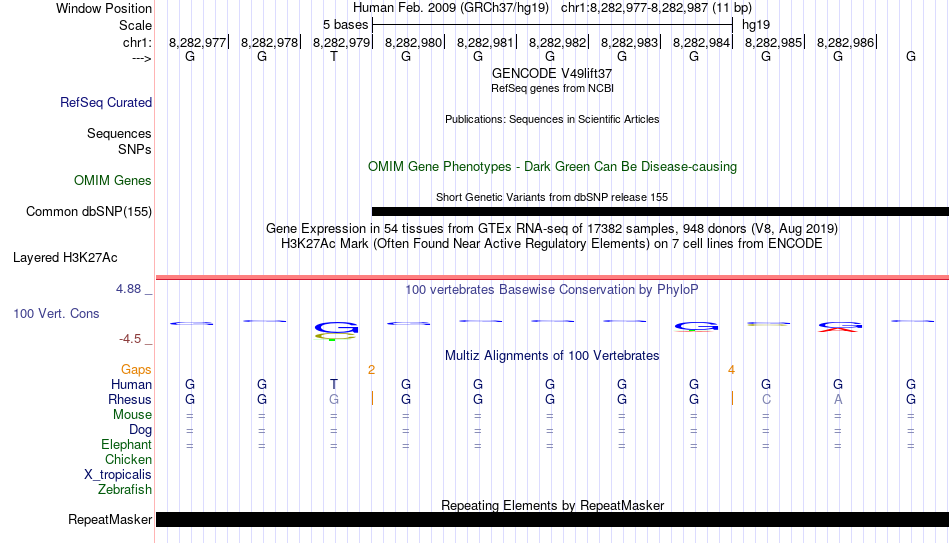Click 'Multiz Alignments of 100 Vertebrates' title
This screenshot has height=543, width=950.
(x=552, y=356)
